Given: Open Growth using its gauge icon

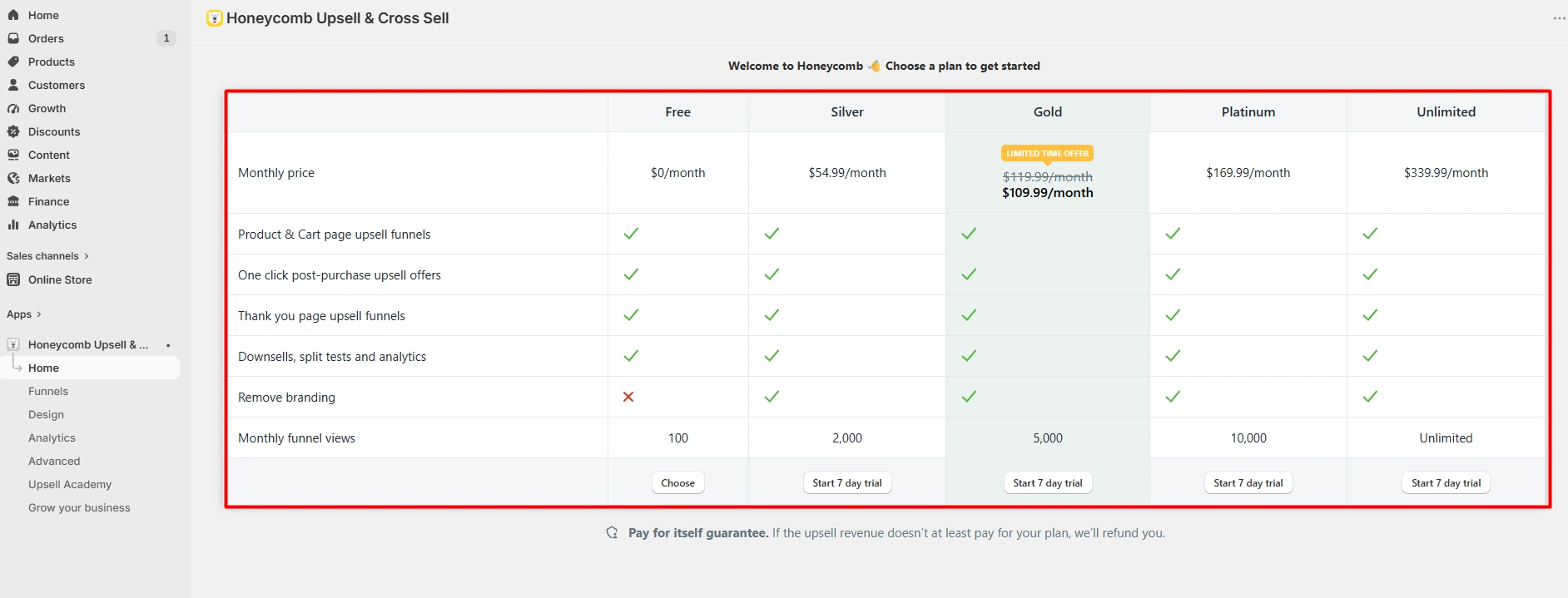Looking at the screenshot, I should click(13, 108).
